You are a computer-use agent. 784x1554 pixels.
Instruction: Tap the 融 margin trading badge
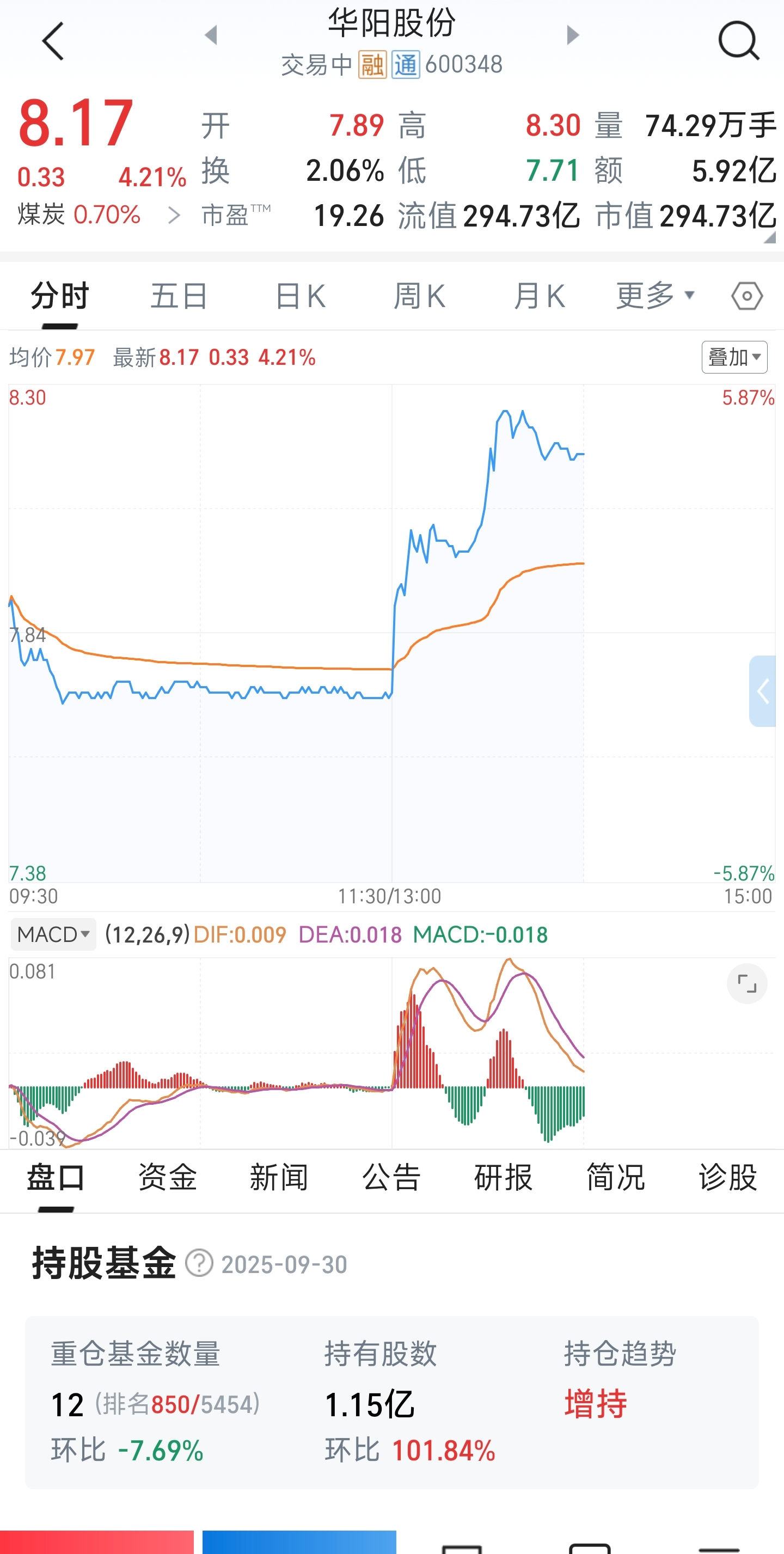(x=372, y=65)
